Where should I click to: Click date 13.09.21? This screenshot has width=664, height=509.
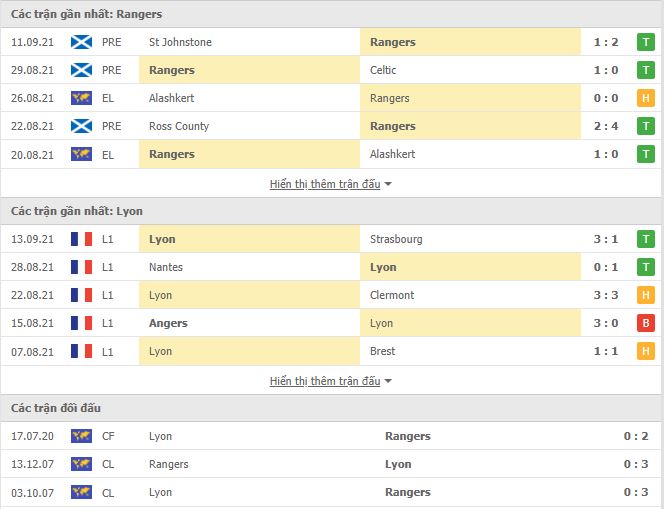click(x=33, y=239)
